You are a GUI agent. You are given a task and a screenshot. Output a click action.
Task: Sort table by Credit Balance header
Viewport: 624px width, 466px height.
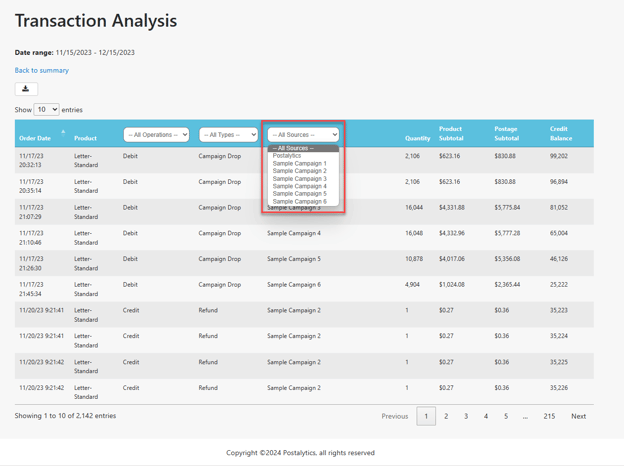pyautogui.click(x=561, y=134)
